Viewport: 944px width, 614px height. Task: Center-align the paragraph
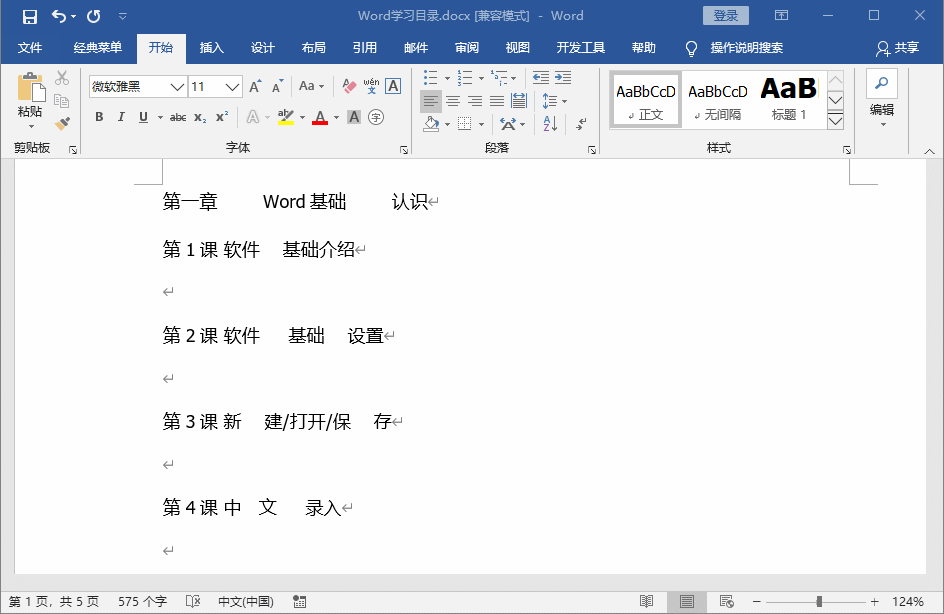click(x=453, y=101)
